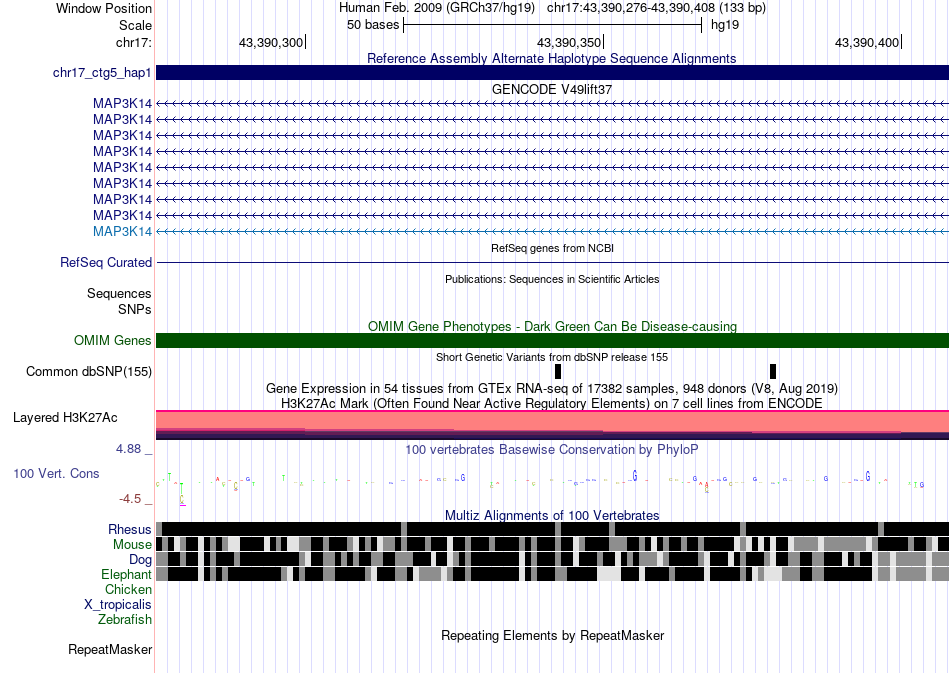Click the Rhesus species label
Image resolution: width=950 pixels, height=673 pixels.
tap(130, 529)
